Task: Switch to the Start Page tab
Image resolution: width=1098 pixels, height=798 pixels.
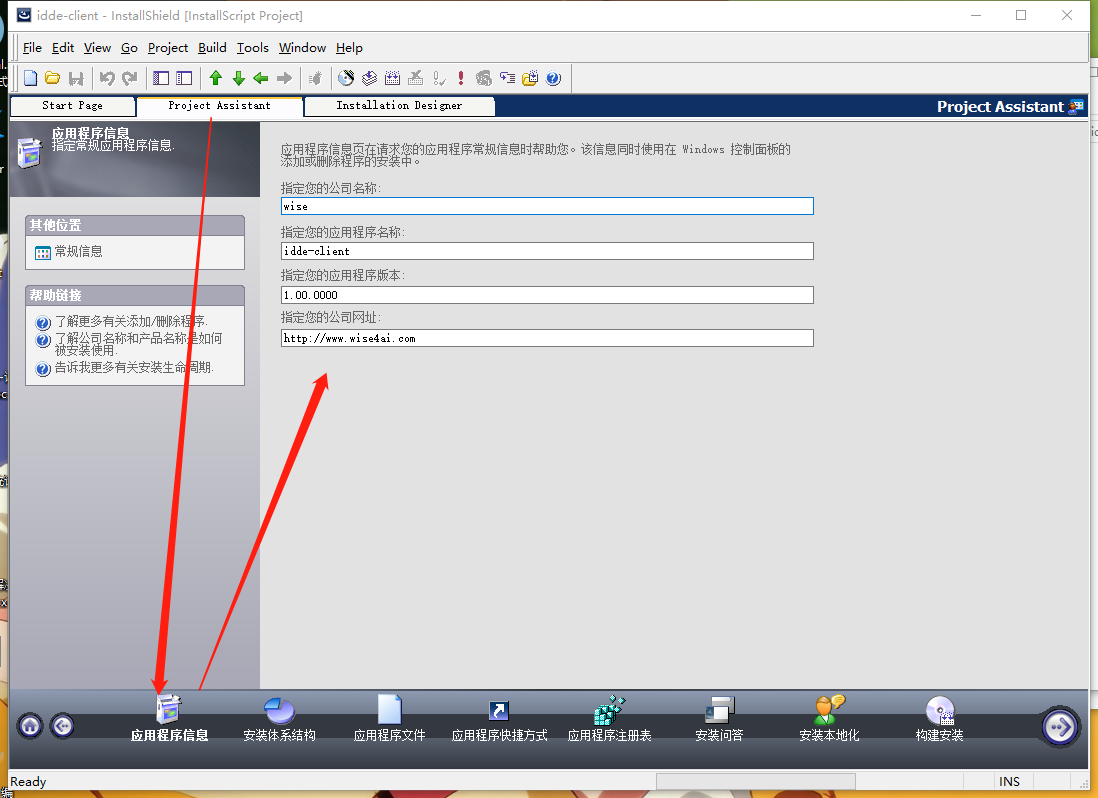Action: 73,106
